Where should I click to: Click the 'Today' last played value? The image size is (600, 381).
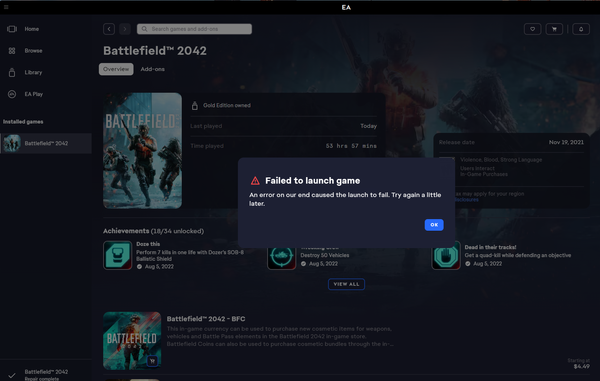coord(368,126)
